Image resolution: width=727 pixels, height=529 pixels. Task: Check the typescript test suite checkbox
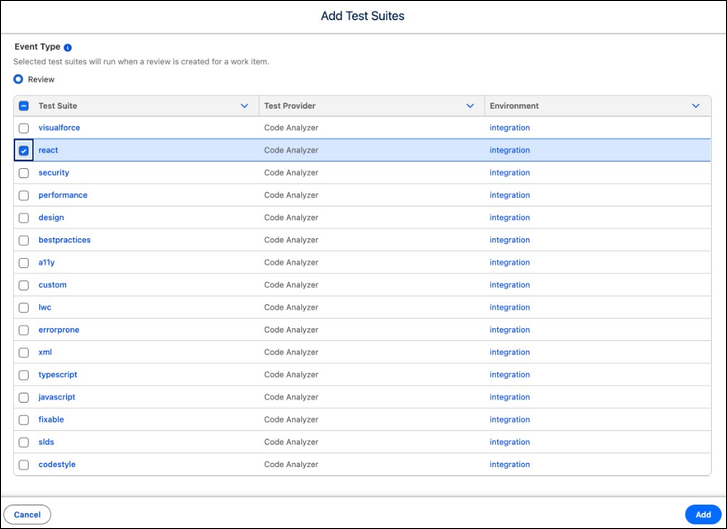click(24, 375)
